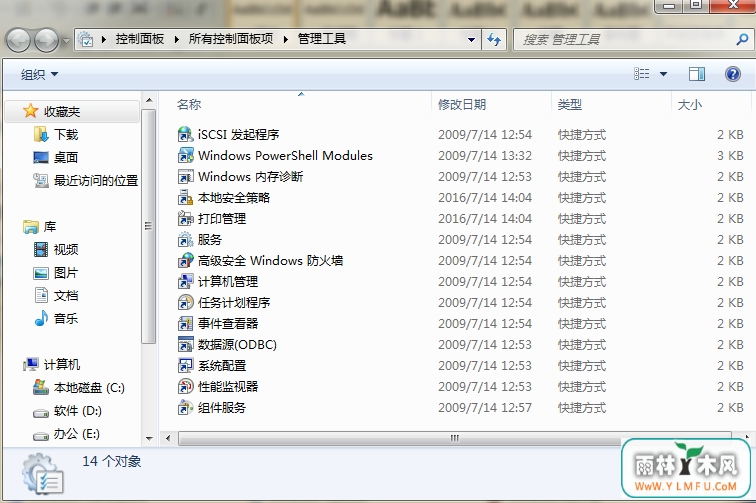Click the control panel icon in address bar

(86, 39)
